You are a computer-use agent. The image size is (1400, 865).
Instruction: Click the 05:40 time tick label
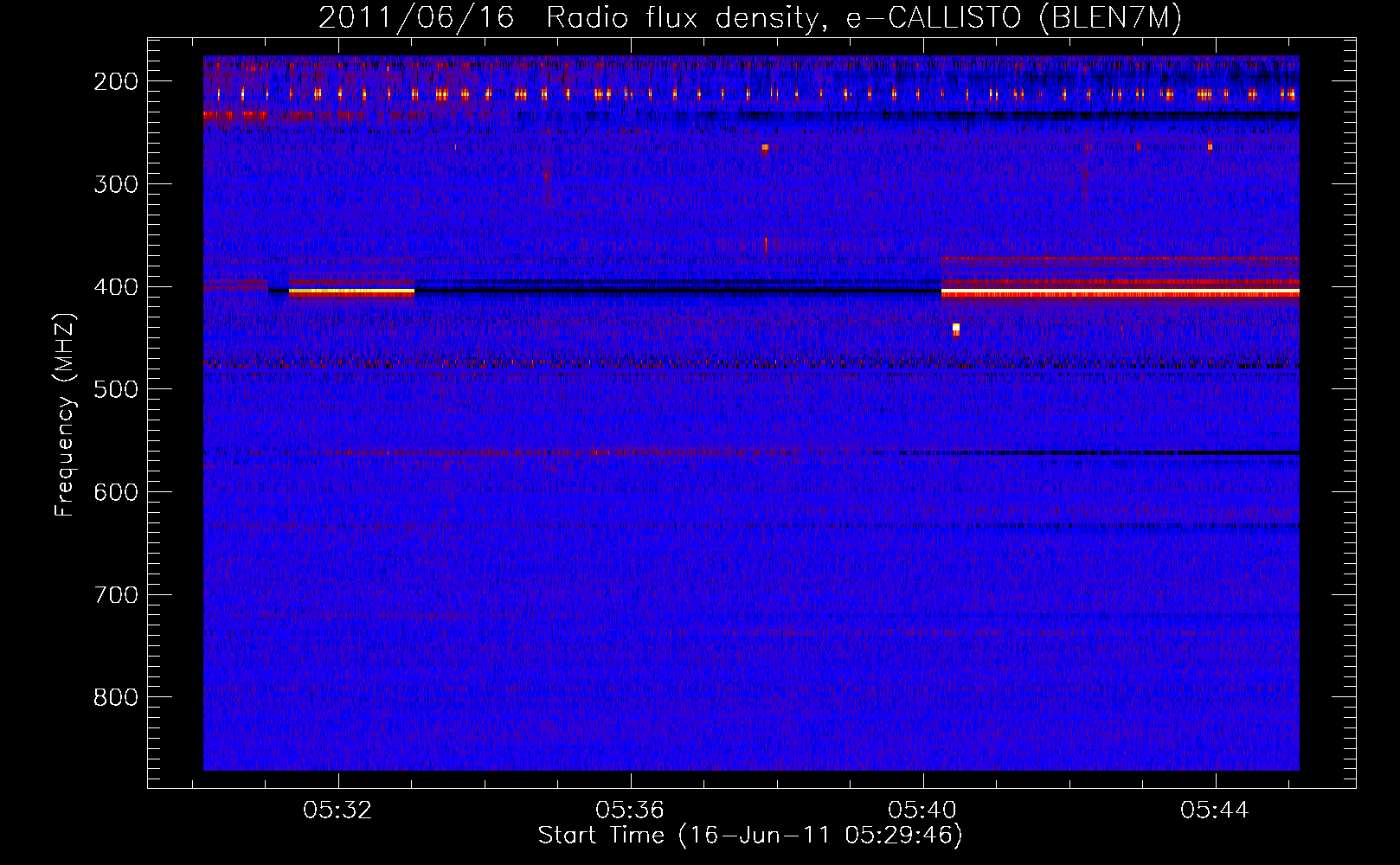[x=922, y=810]
